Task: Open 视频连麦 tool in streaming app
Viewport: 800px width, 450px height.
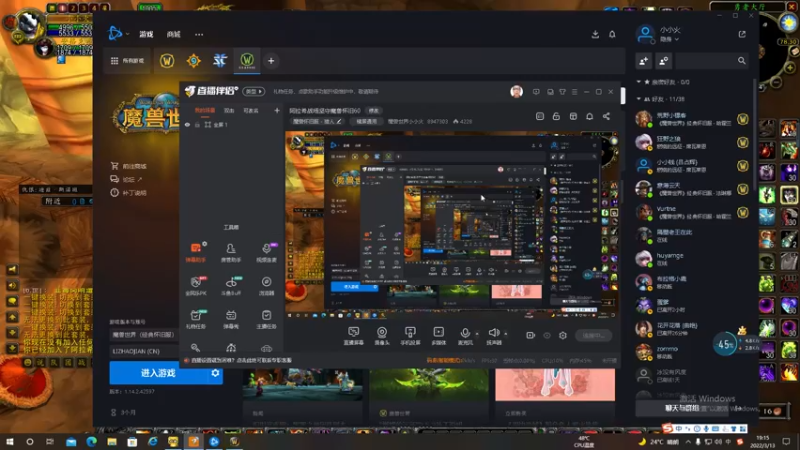Action: 266,252
